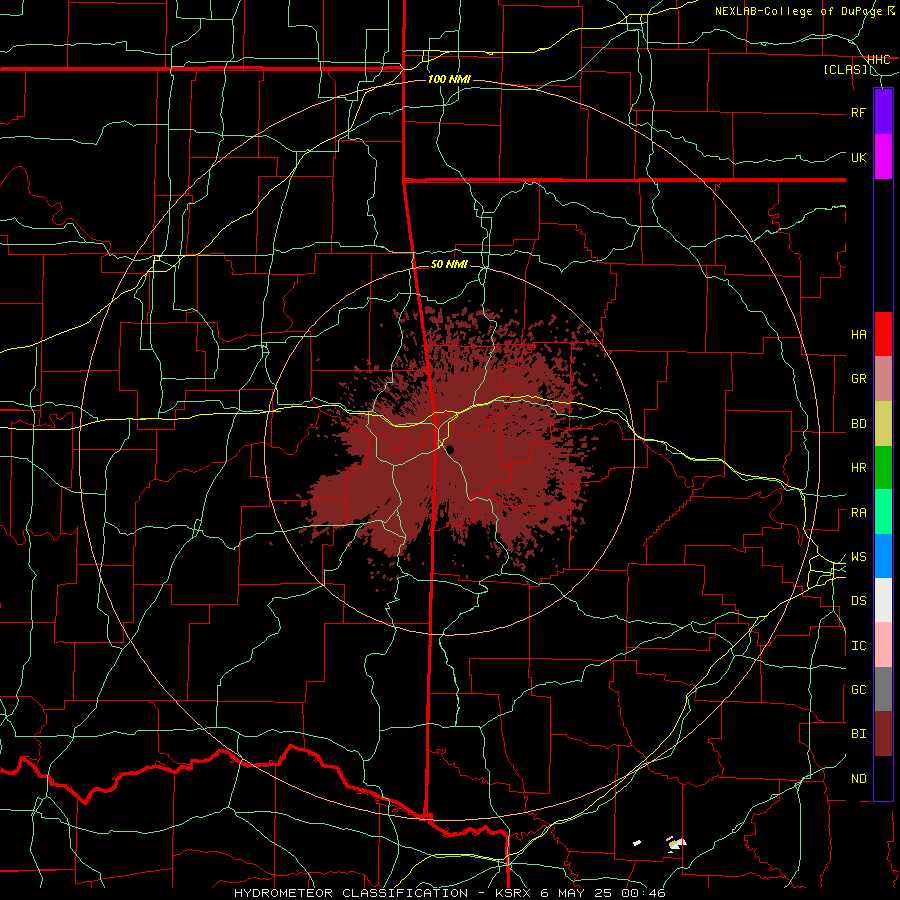The height and width of the screenshot is (900, 900).
Task: Click the RA legend label
Action: (x=858, y=513)
